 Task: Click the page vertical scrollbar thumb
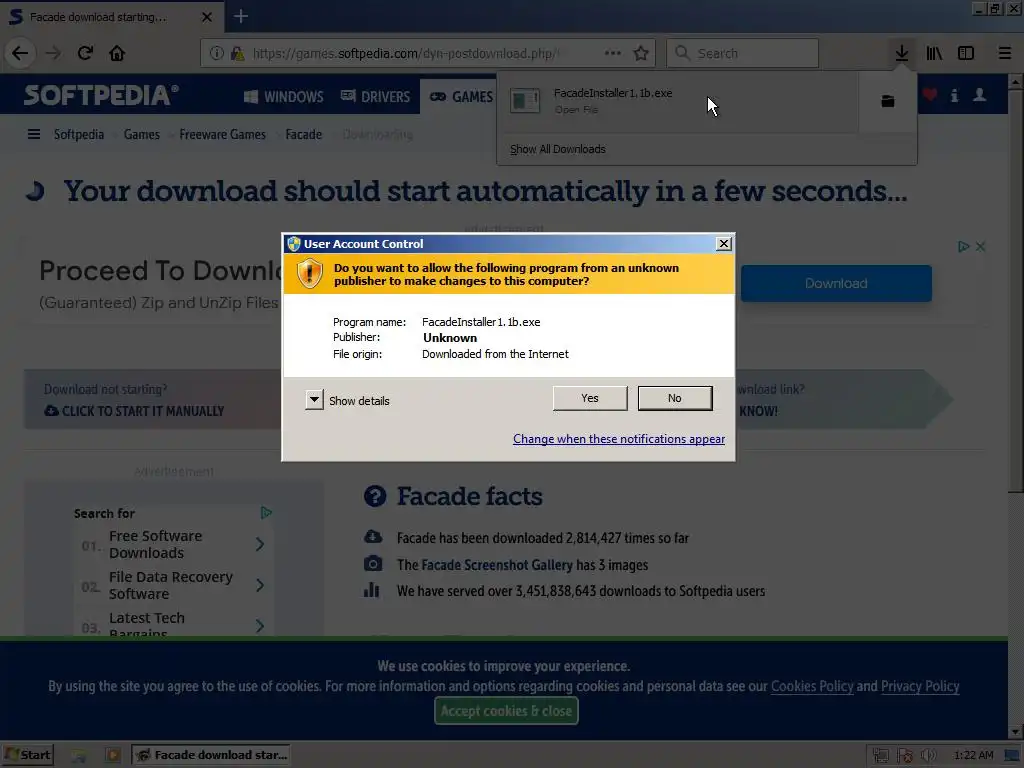[x=1016, y=291]
